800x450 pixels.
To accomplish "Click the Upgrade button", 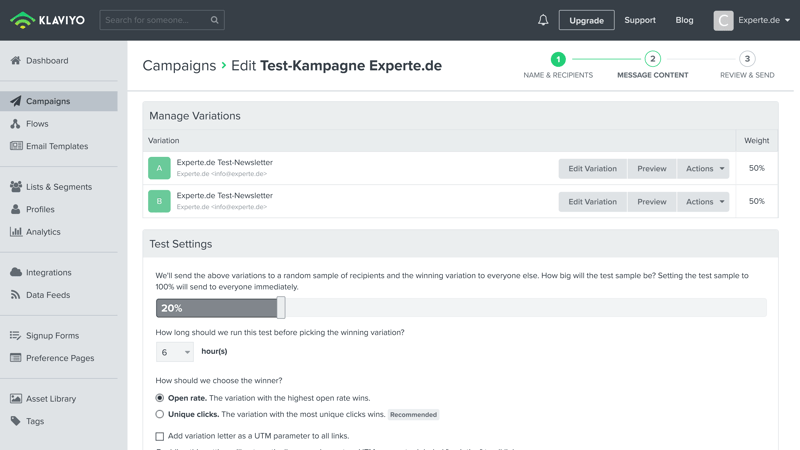I will click(x=586, y=20).
